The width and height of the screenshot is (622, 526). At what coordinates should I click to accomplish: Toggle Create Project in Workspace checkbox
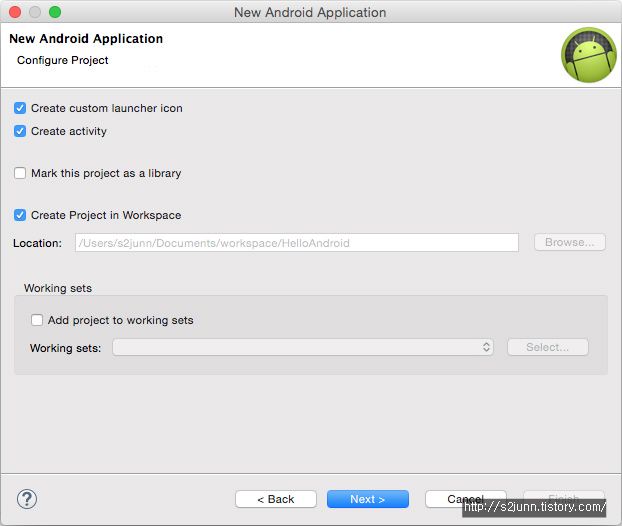click(x=20, y=215)
